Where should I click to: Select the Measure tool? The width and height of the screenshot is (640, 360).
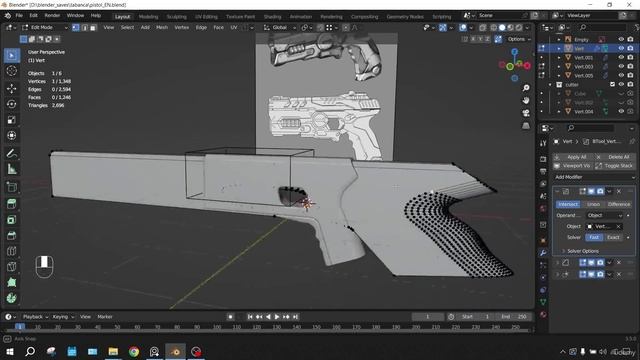(x=12, y=169)
